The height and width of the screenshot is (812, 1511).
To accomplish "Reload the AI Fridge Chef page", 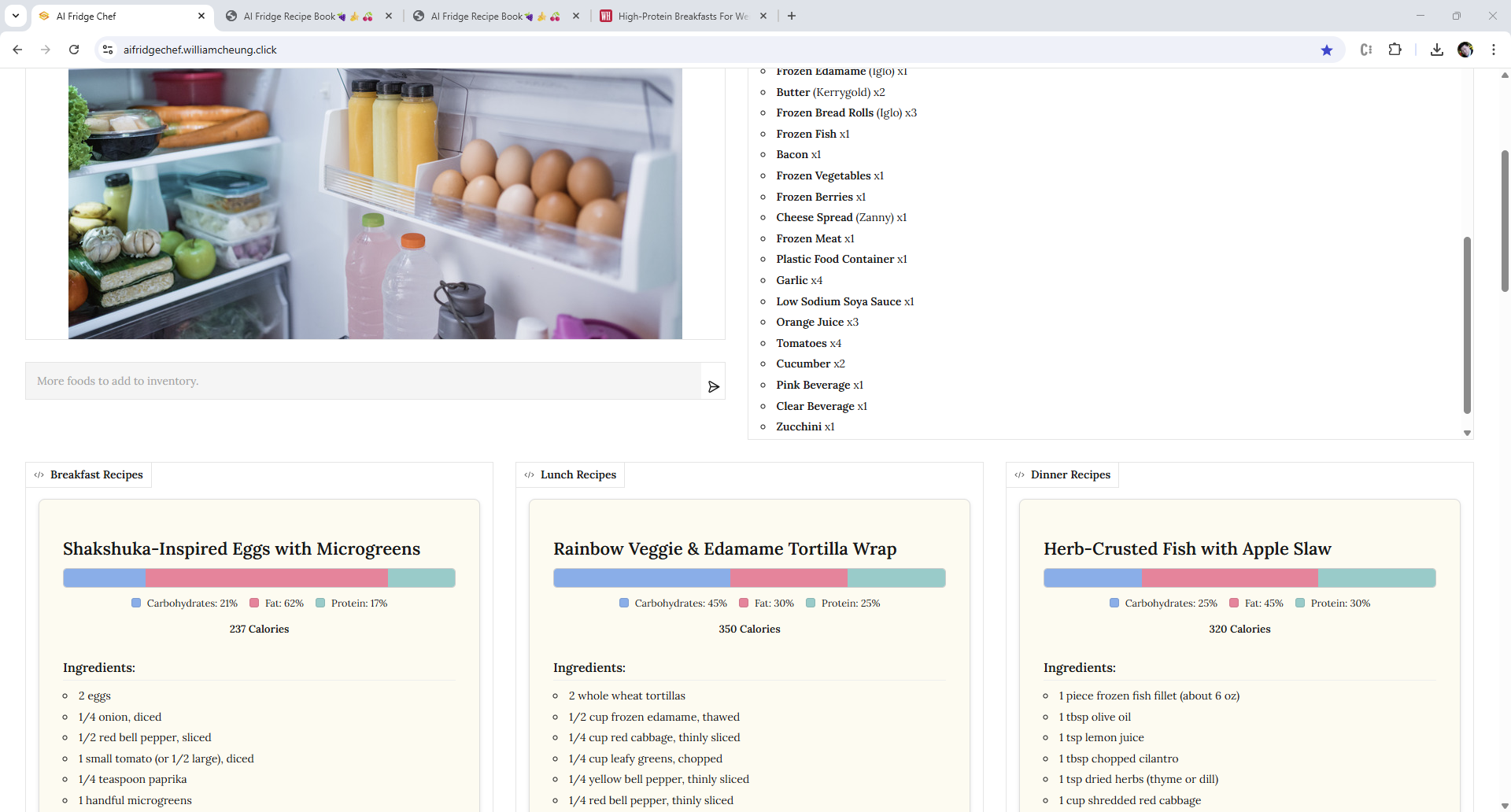I will coord(73,50).
